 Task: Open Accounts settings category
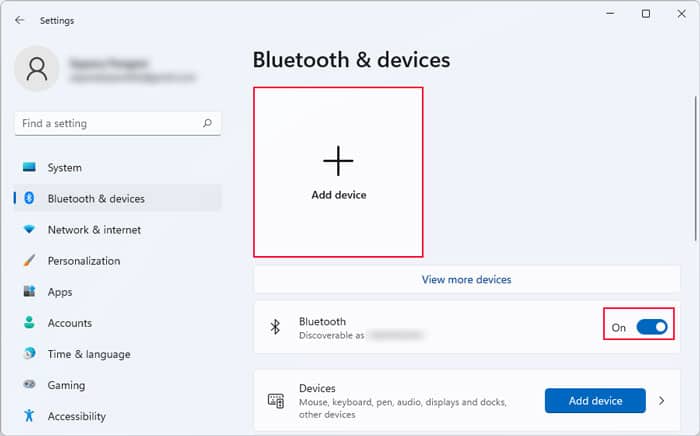(x=118, y=323)
